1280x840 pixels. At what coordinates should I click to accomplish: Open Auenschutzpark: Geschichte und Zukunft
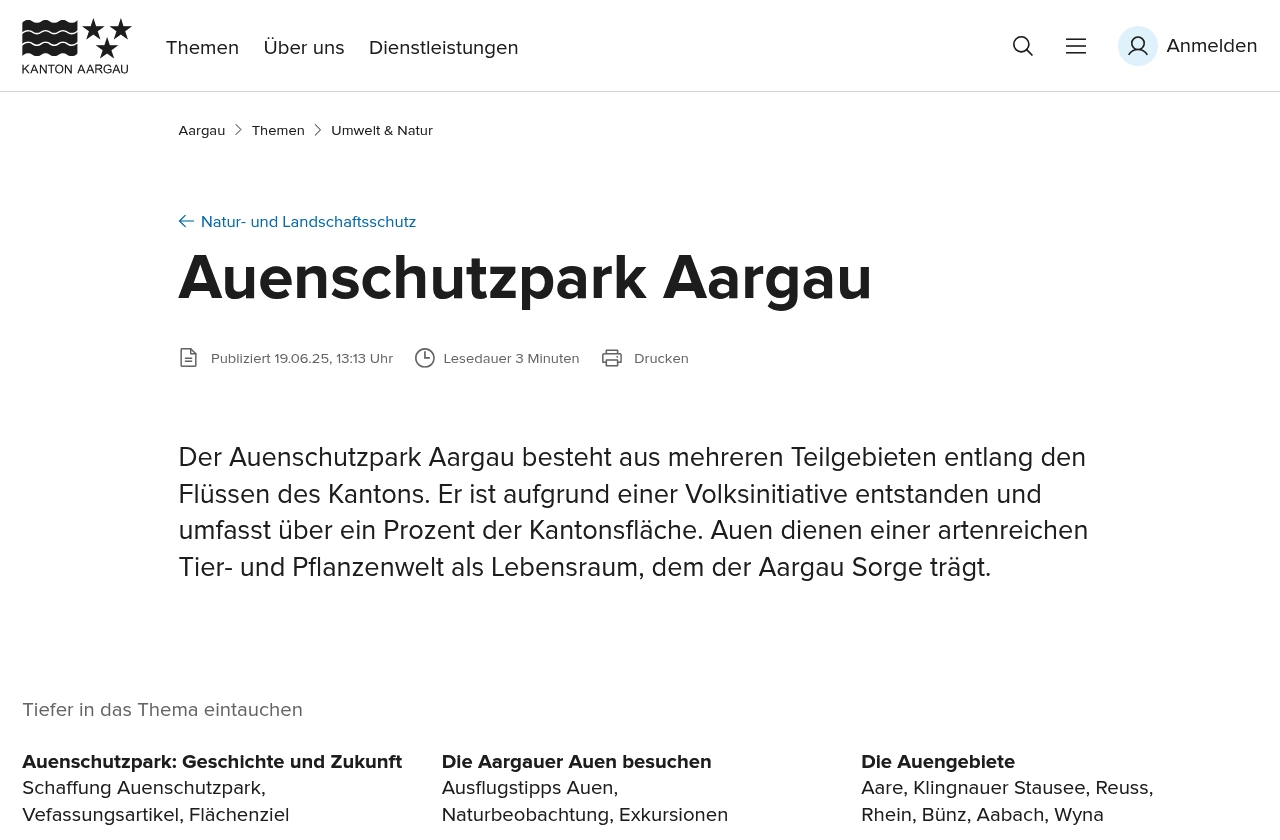coord(212,761)
